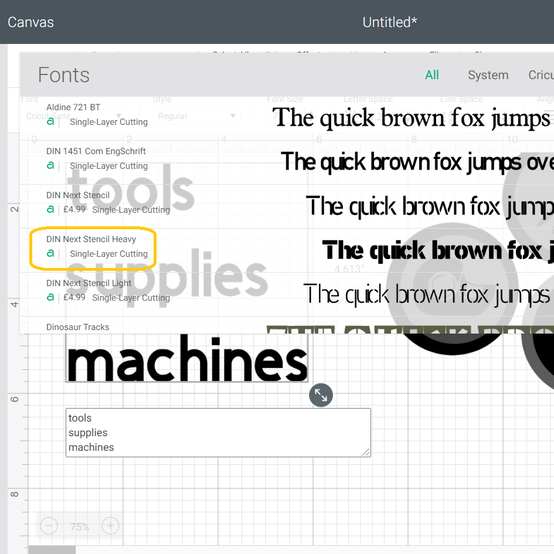Zoom in with the plus button
The height and width of the screenshot is (554, 554).
click(x=111, y=526)
